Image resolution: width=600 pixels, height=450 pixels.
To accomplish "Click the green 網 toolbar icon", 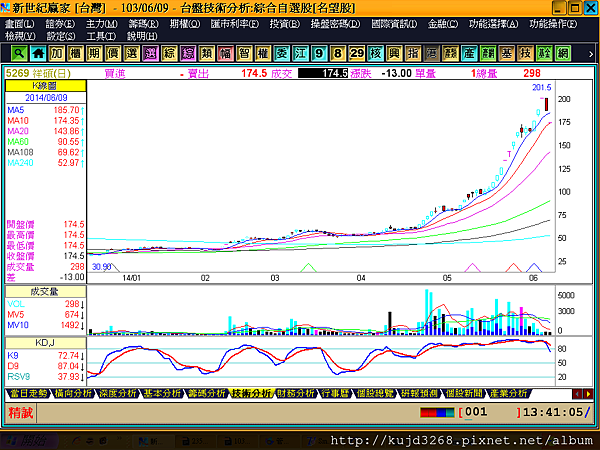I will (x=563, y=53).
